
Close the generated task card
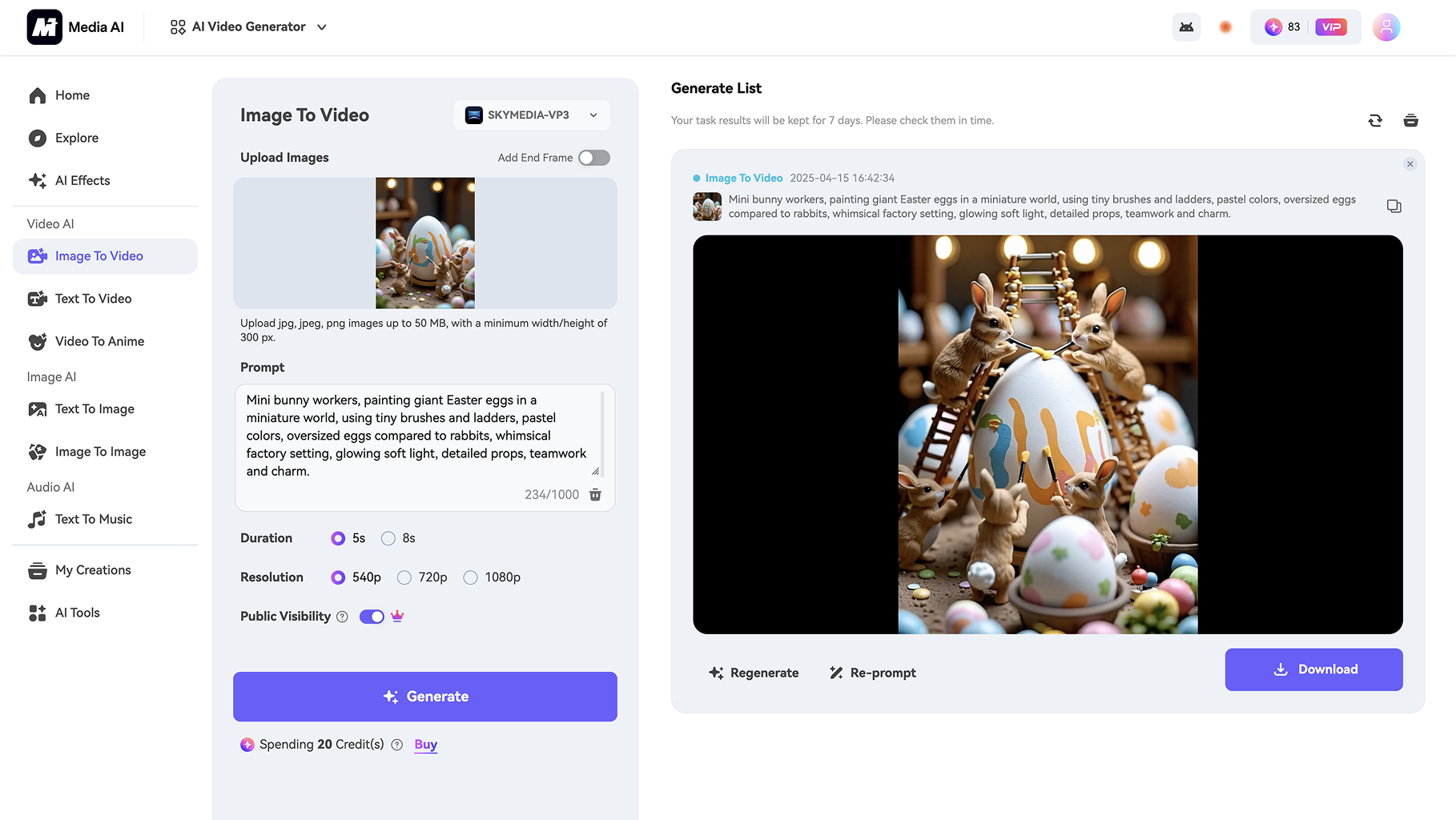pos(1410,164)
